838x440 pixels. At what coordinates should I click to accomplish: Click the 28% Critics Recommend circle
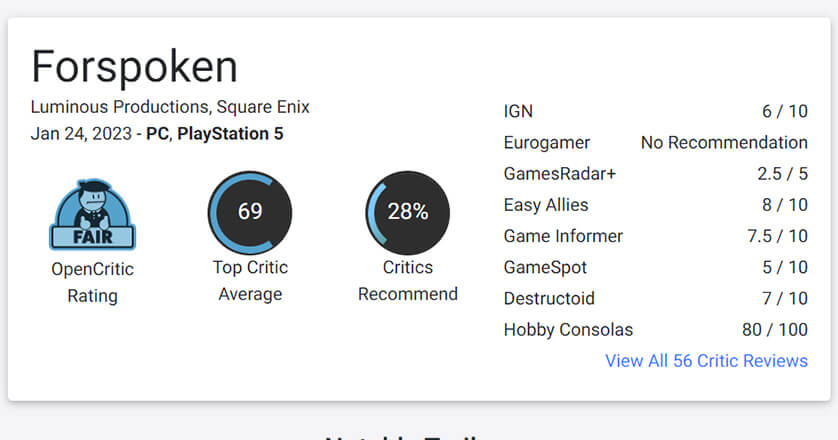408,212
